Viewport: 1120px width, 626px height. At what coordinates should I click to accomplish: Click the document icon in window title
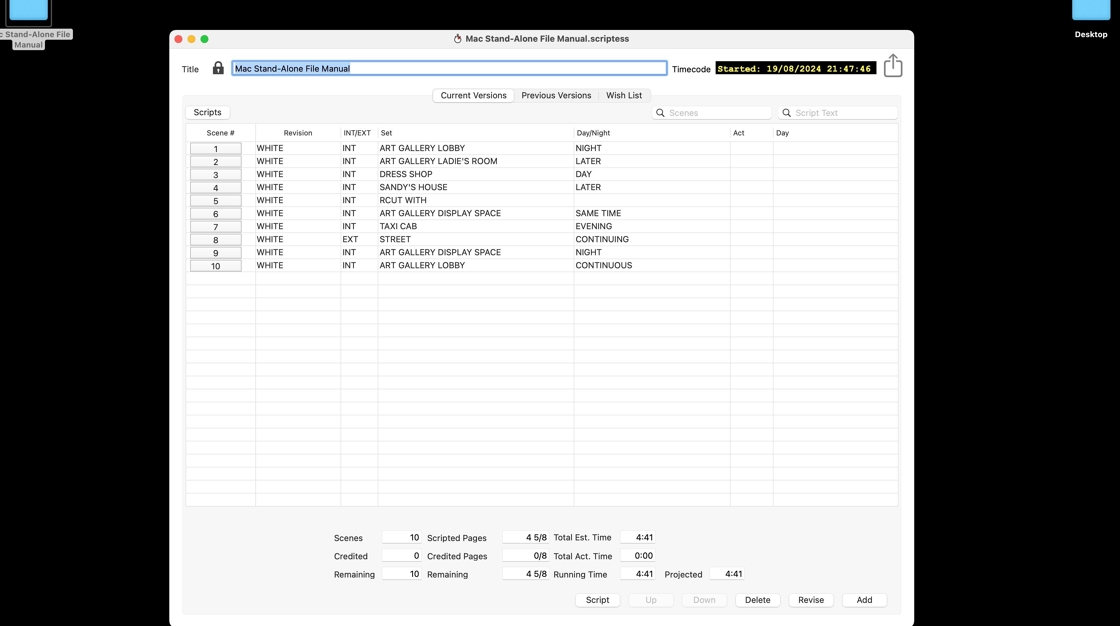pos(458,39)
